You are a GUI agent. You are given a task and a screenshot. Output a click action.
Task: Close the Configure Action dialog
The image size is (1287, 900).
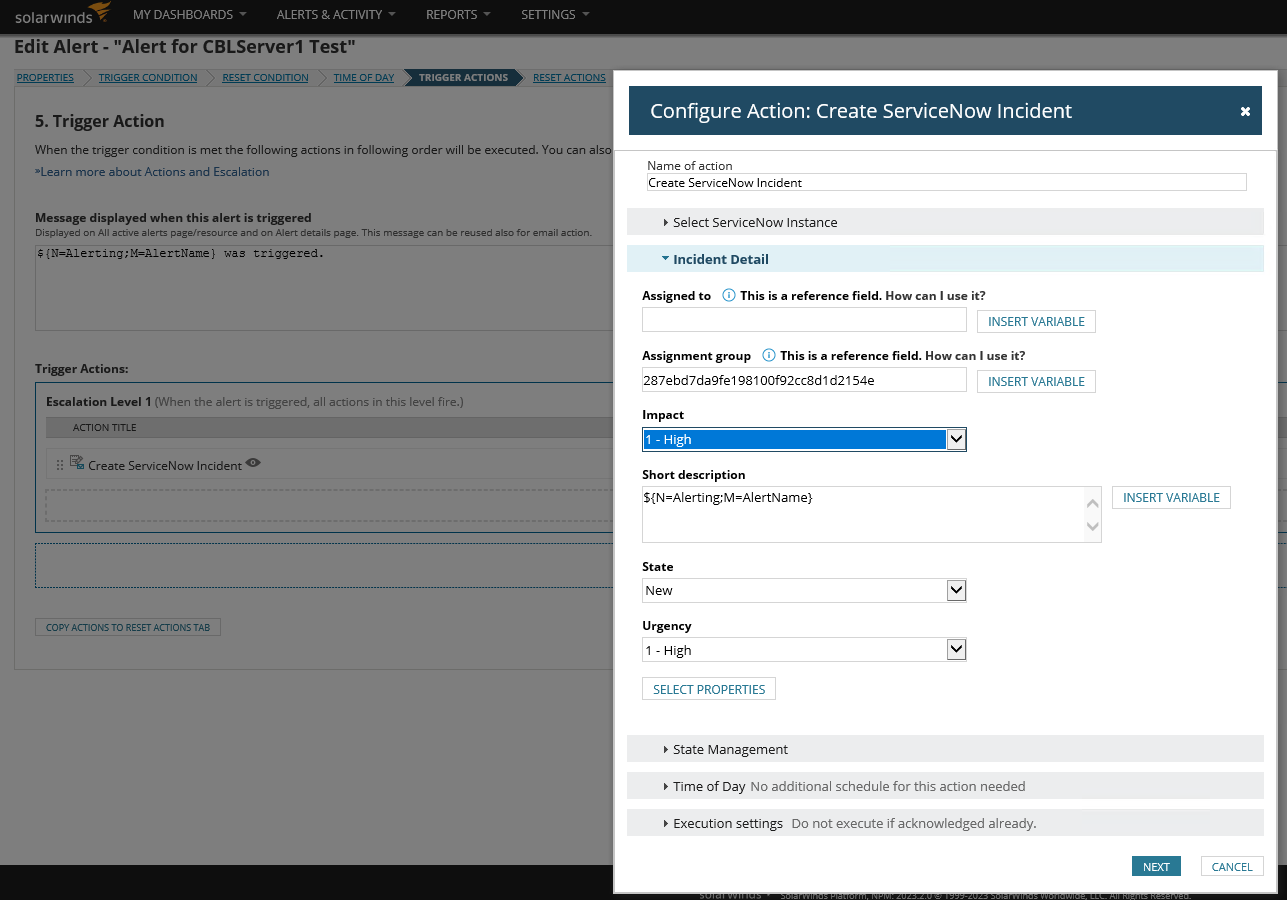[1245, 112]
